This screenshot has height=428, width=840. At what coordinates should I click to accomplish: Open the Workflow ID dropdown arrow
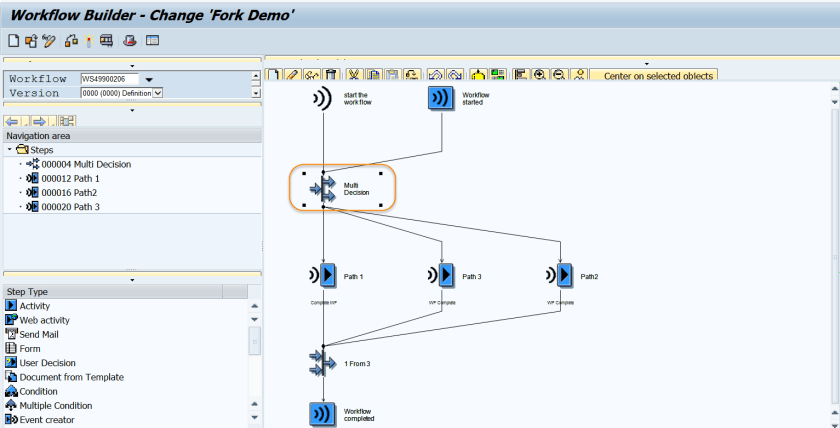tap(149, 80)
